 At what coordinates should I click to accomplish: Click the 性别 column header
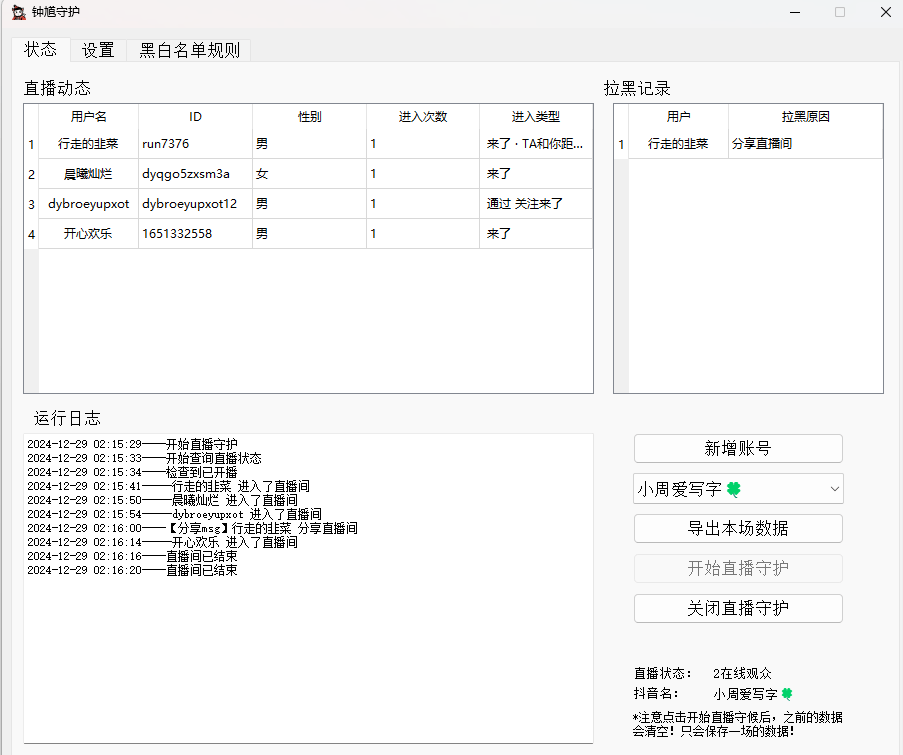click(x=309, y=116)
